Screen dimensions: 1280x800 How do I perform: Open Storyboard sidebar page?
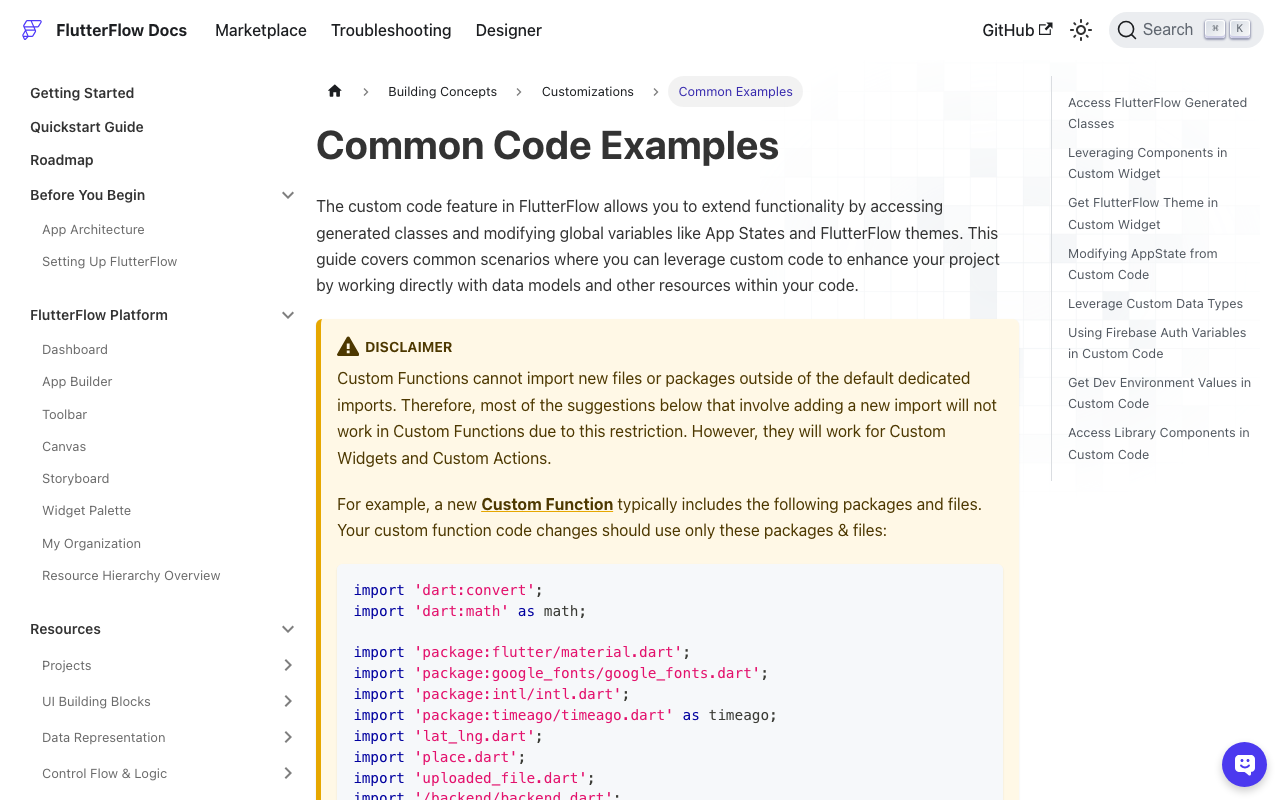[x=76, y=478]
